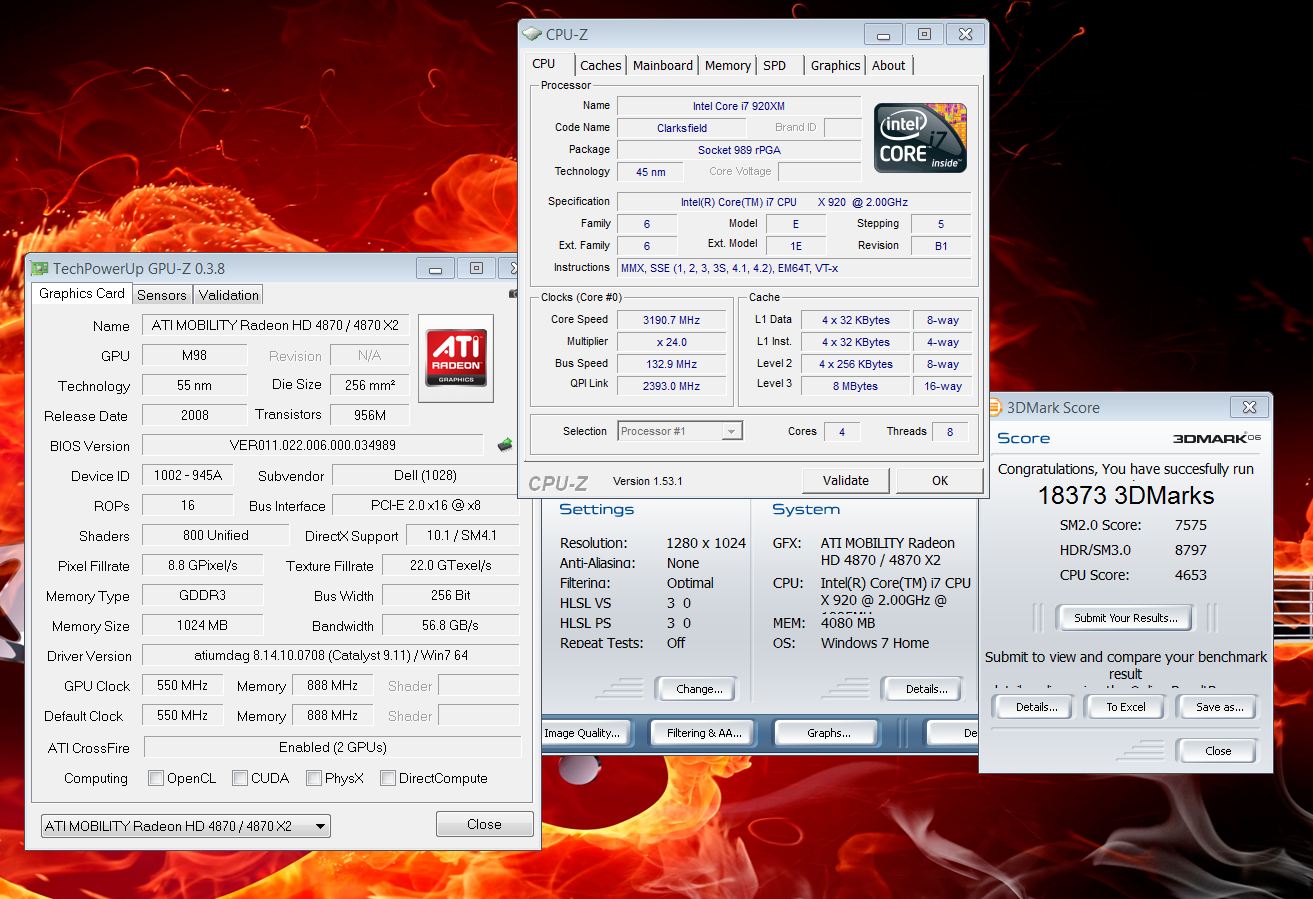Click the green BIOS save chip icon in GPU-Z
Image resolution: width=1313 pixels, height=899 pixels.
(x=505, y=444)
